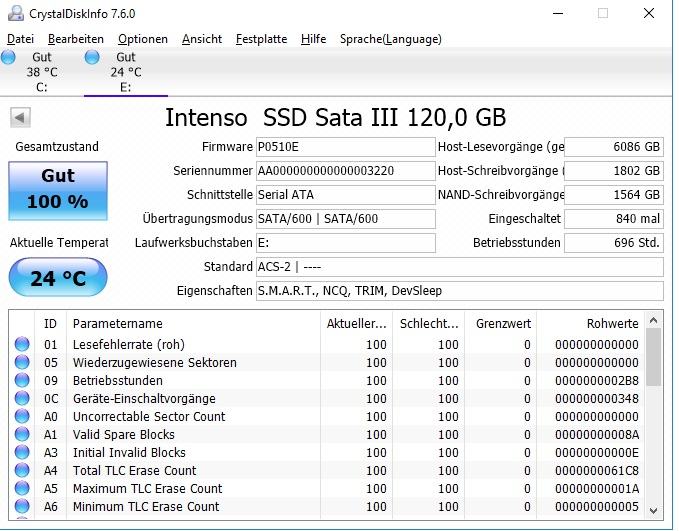679x531 pixels.
Task: Select the Valid Spare Blocks row name
Action: click(123, 434)
